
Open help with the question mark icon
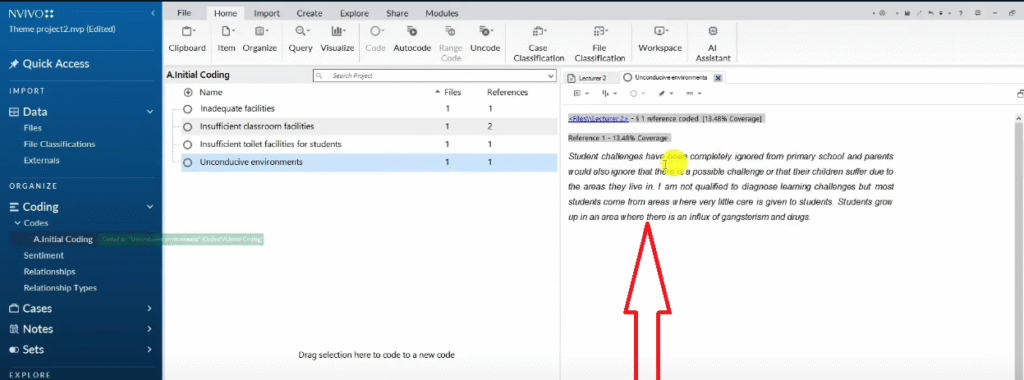(x=960, y=13)
